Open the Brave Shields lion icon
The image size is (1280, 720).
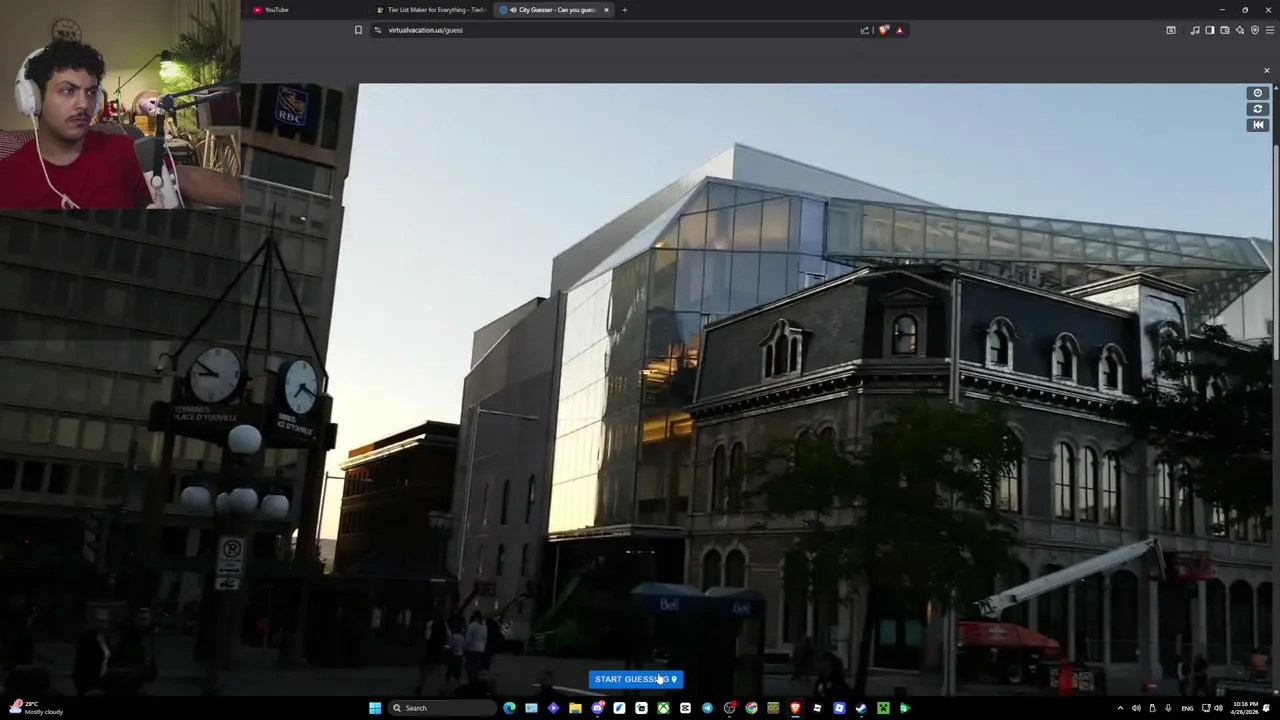[x=883, y=30]
